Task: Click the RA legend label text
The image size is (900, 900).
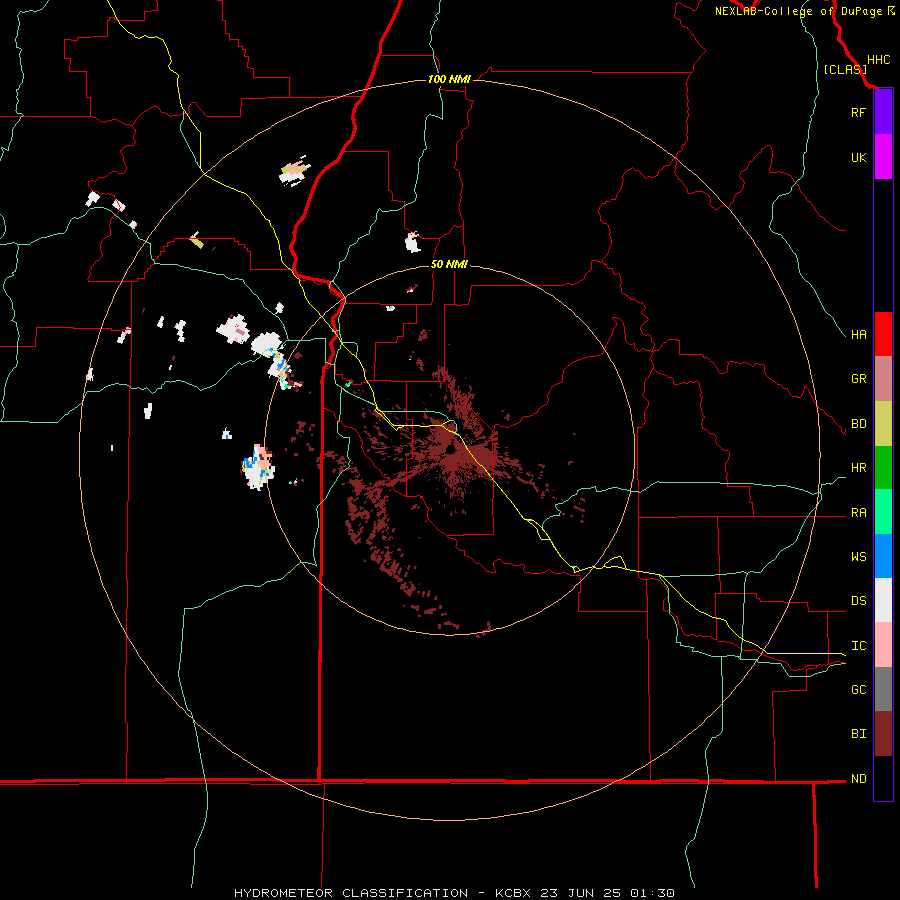Action: pyautogui.click(x=859, y=513)
